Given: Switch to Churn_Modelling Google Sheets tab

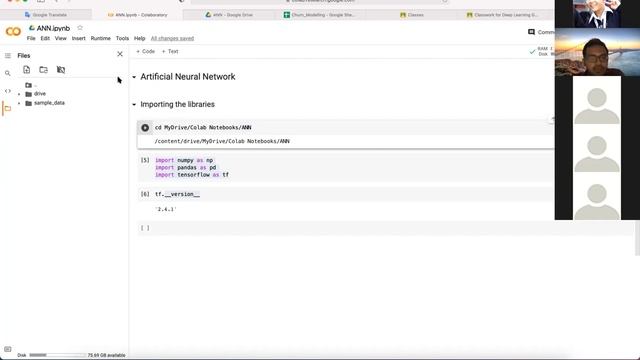Looking at the screenshot, I should 320,15.
